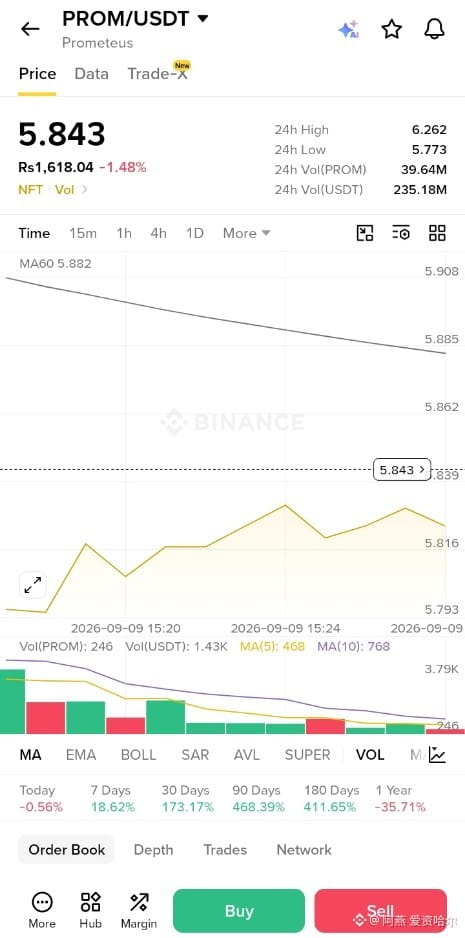Open the AI sparkle assistant icon
This screenshot has width=465, height=938.
348,29
